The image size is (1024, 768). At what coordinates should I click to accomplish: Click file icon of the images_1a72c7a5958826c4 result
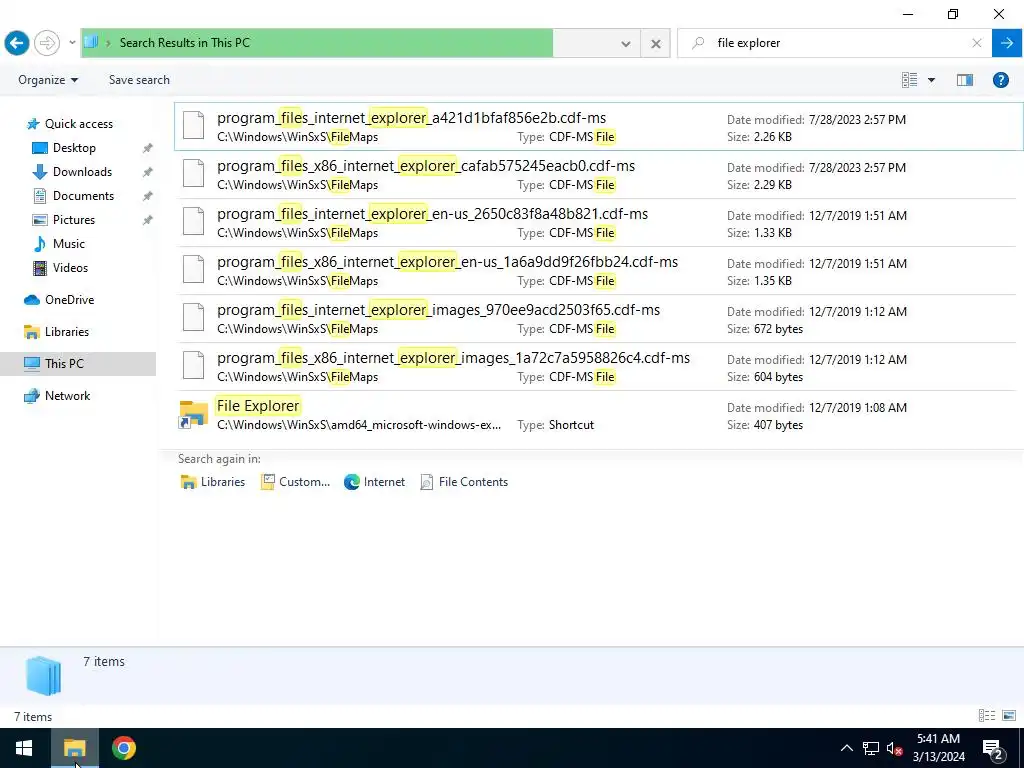pyautogui.click(x=193, y=365)
